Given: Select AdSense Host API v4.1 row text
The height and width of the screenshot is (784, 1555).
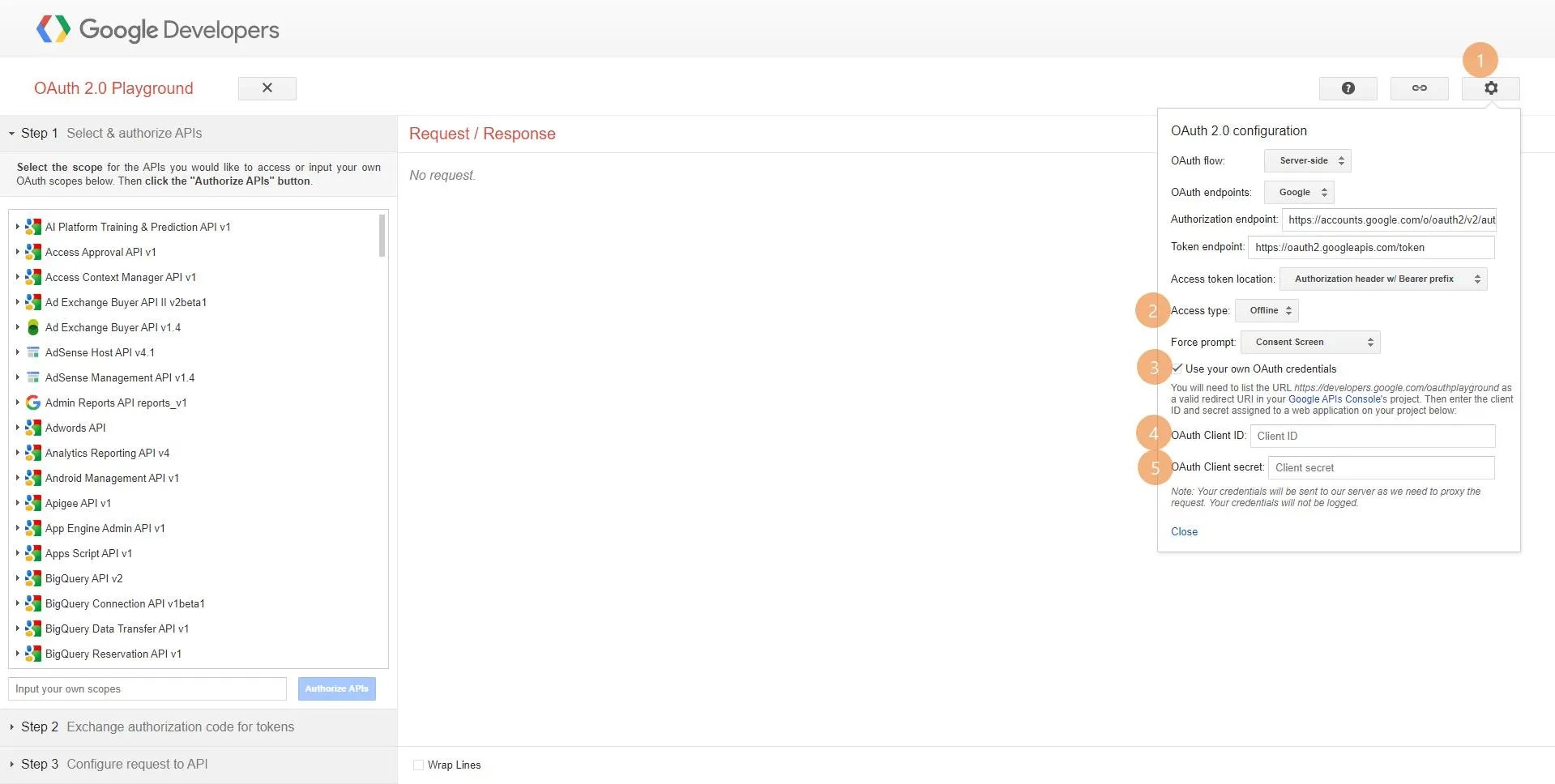Looking at the screenshot, I should (100, 352).
